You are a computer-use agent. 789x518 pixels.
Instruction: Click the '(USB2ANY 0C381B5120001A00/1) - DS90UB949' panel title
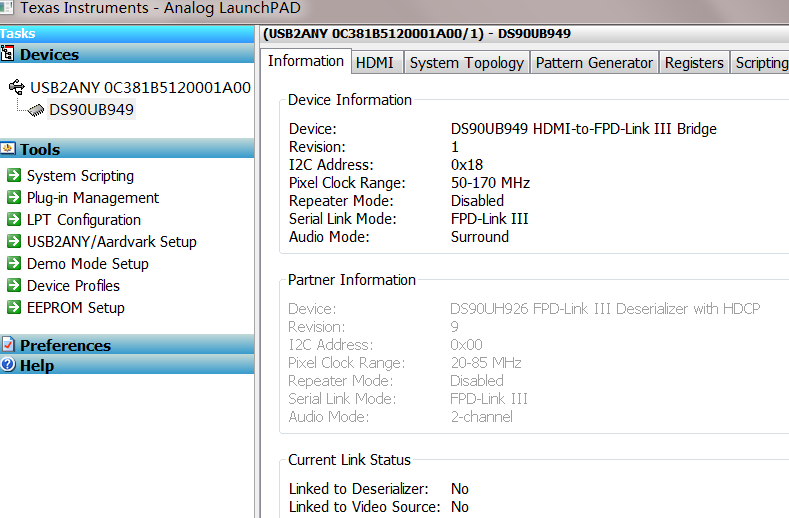417,34
